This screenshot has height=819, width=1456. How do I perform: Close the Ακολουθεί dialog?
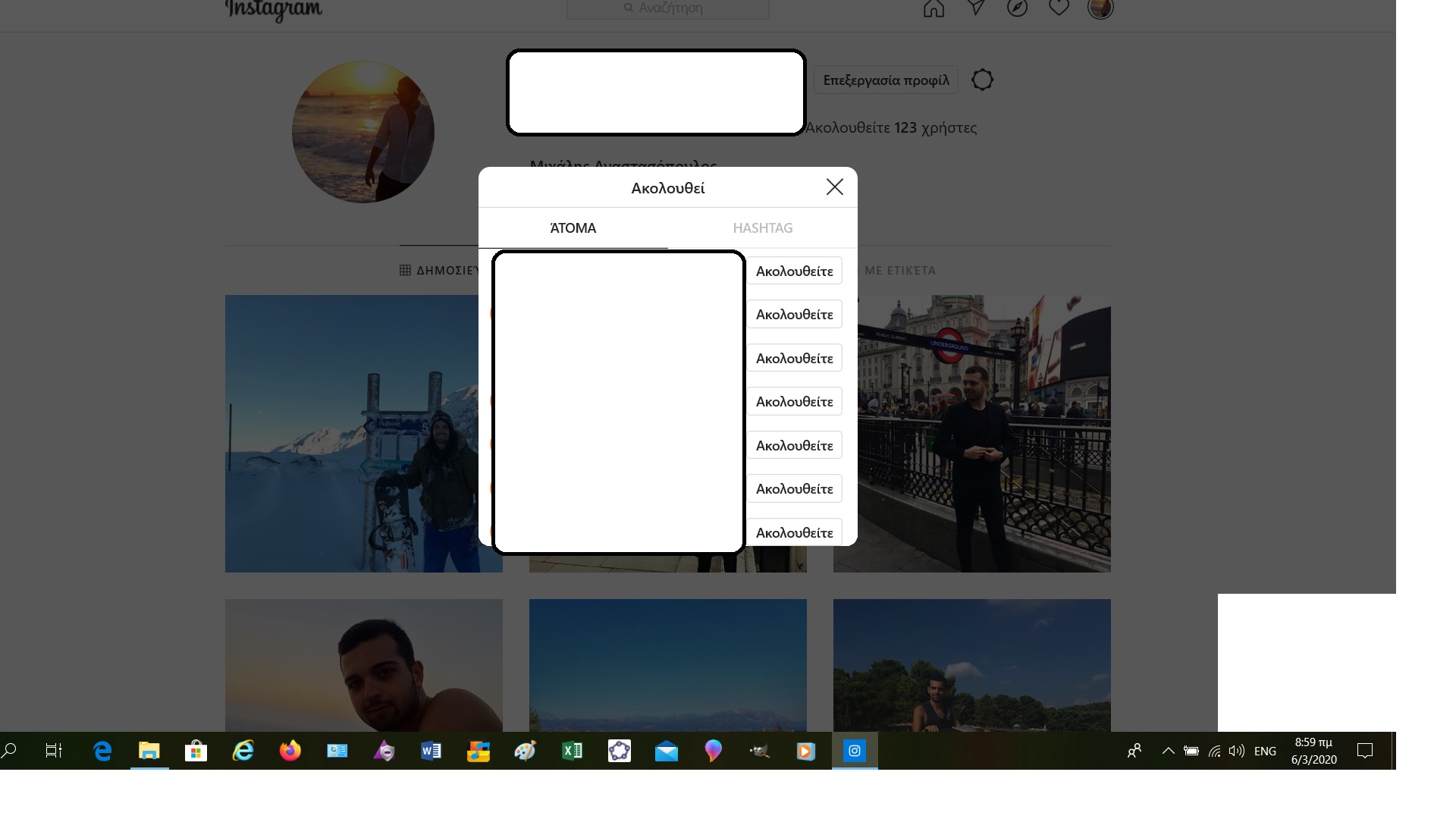pos(834,187)
